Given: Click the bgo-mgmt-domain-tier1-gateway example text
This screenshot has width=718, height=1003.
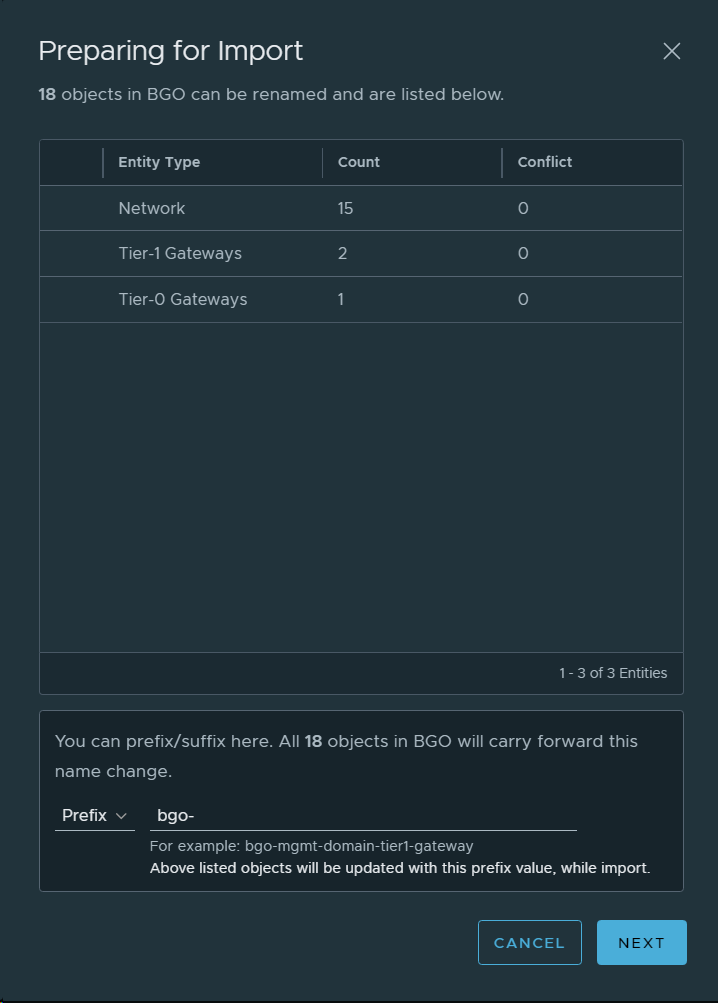Looking at the screenshot, I should pyautogui.click(x=359, y=846).
